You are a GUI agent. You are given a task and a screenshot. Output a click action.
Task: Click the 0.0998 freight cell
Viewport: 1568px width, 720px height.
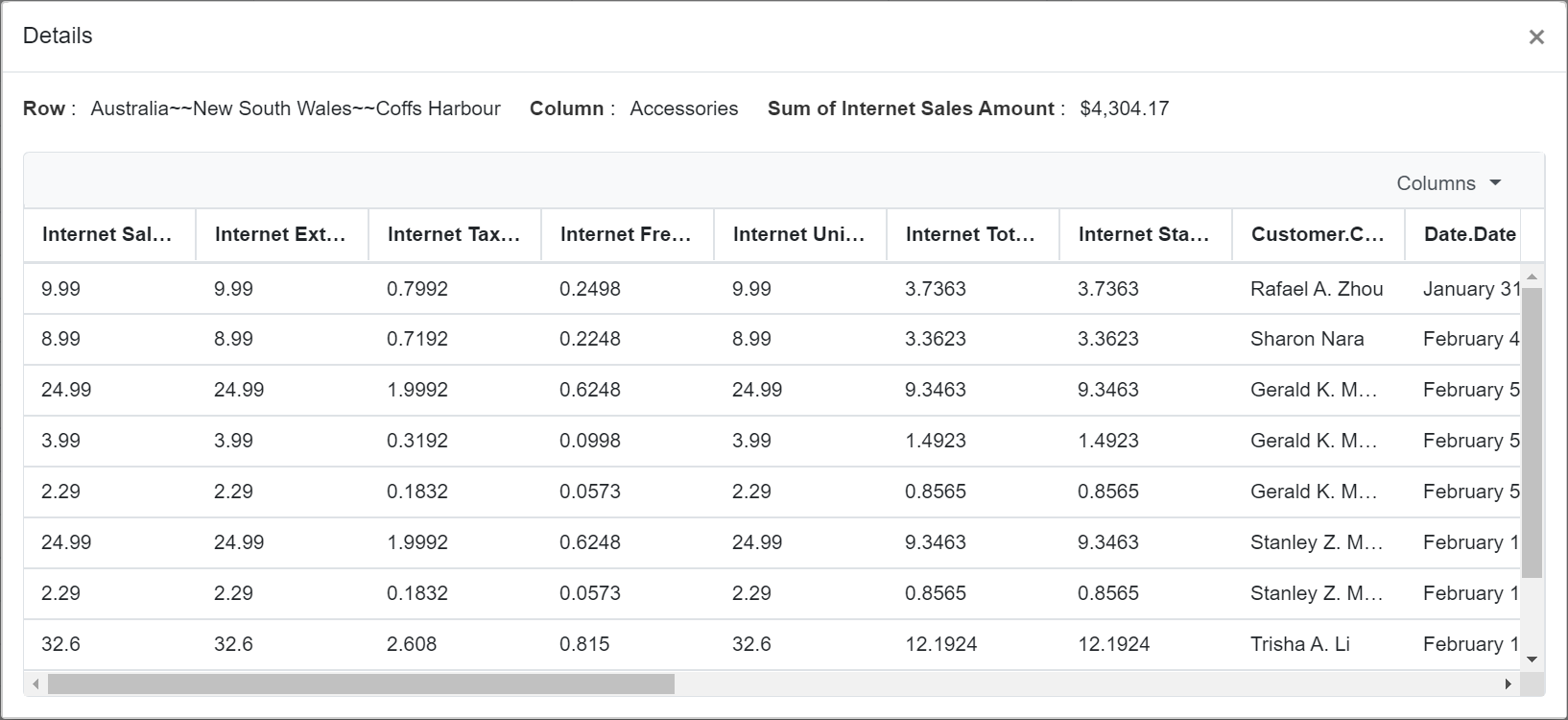[x=628, y=441]
